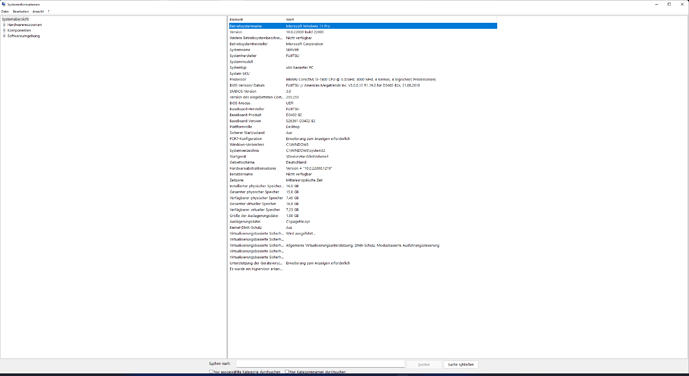689x376 pixels.
Task: Open the Datei menu
Action: click(x=5, y=11)
